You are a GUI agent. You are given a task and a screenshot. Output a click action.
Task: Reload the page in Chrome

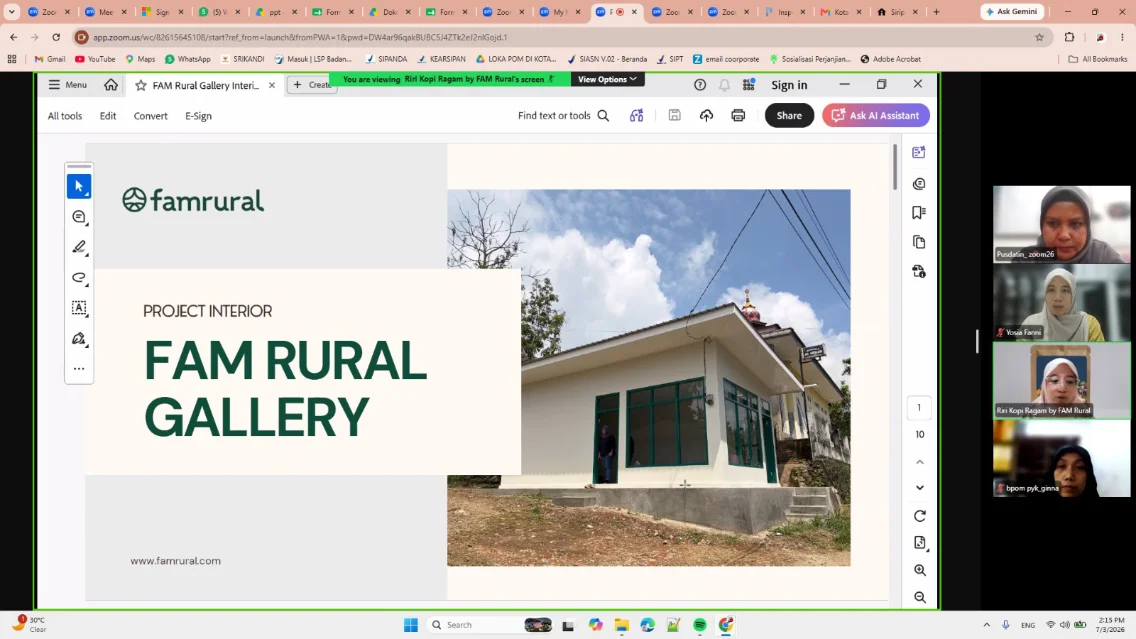56,37
